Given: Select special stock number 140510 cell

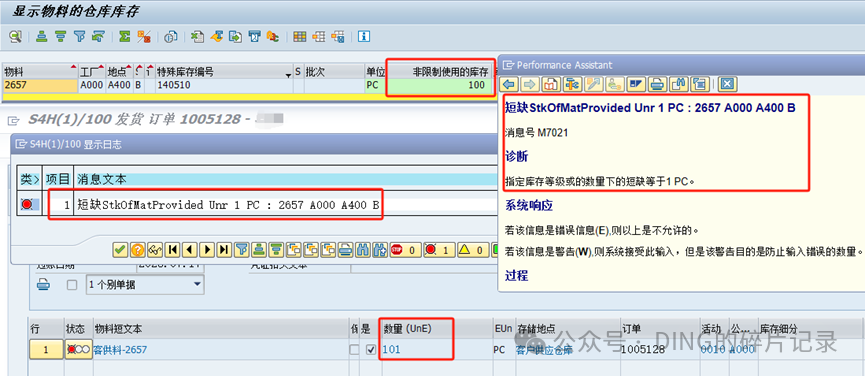Looking at the screenshot, I should 223,85.
